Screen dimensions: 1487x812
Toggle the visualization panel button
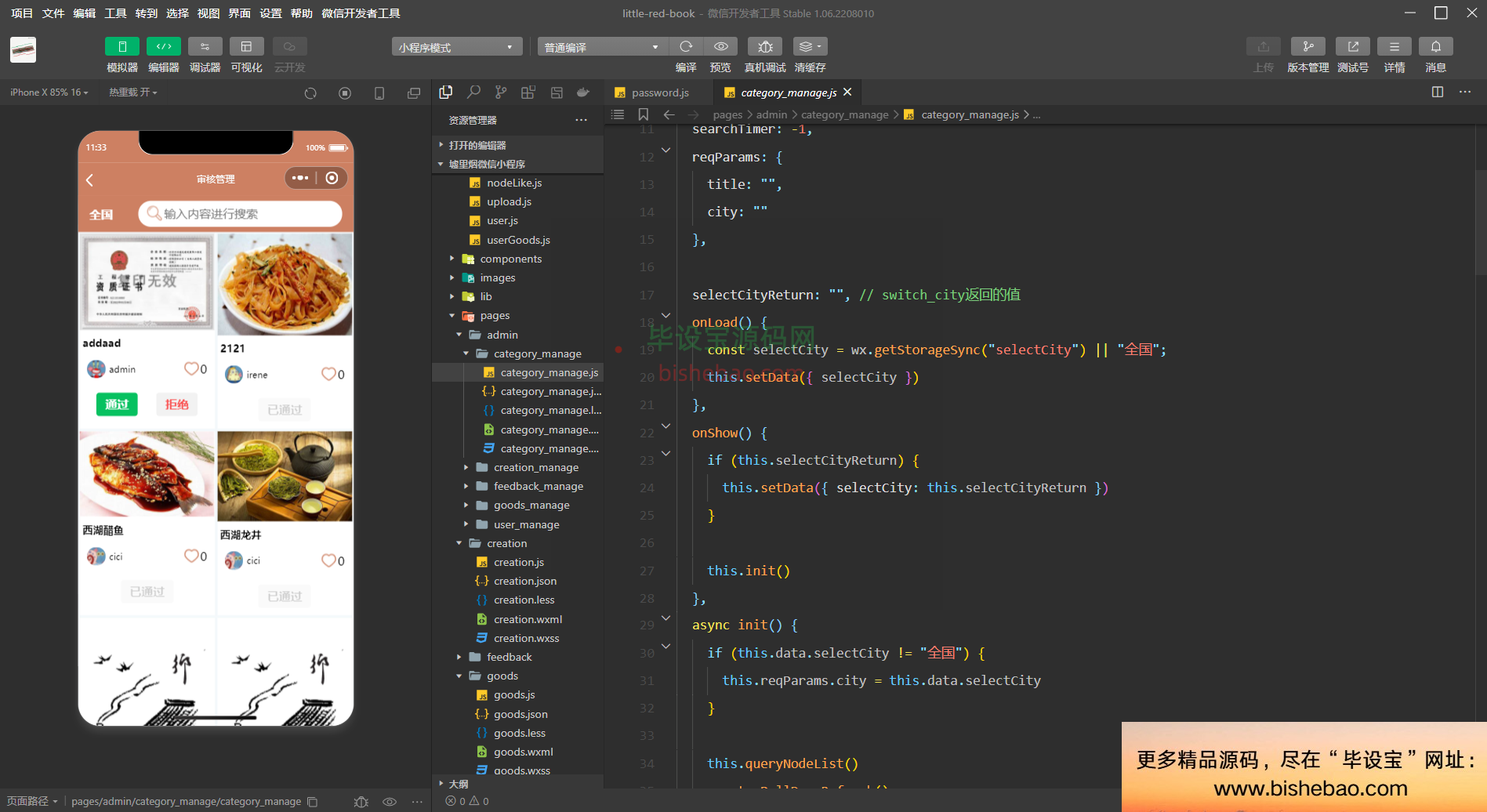click(x=246, y=47)
